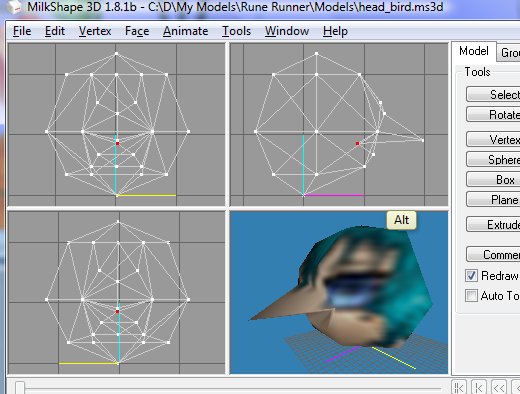Activate the Model tab
This screenshot has width=520, height=394.
click(474, 51)
